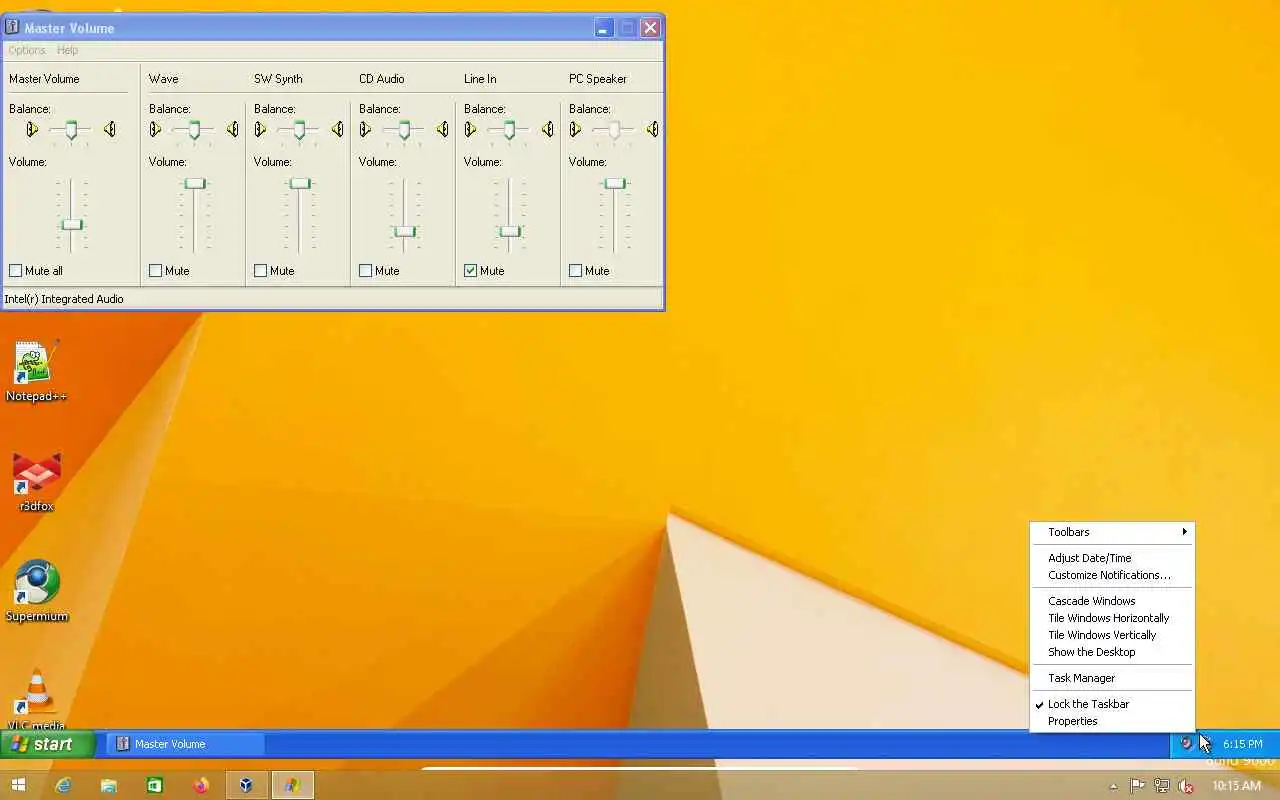Click the Windows XP VM button on the host taskbar
This screenshot has width=1280, height=800.
(x=291, y=785)
